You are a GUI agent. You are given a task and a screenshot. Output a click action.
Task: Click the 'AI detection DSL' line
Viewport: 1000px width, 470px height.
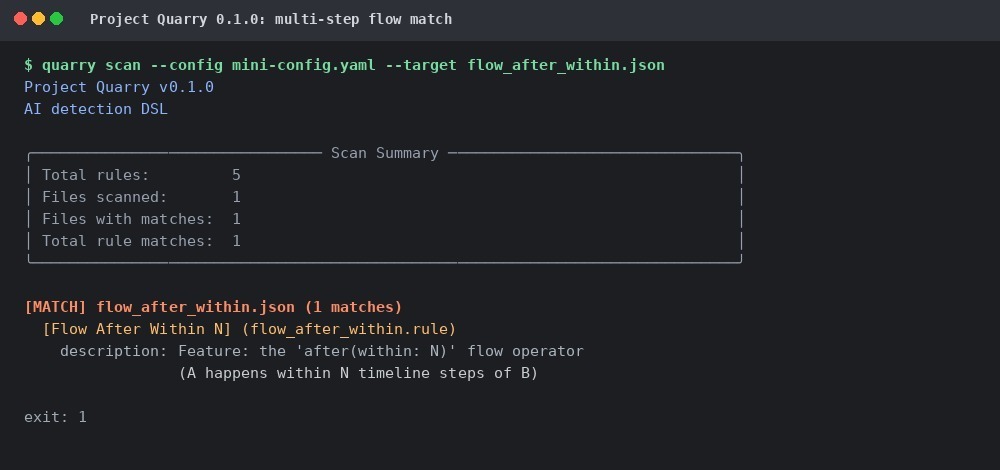pyautogui.click(x=96, y=109)
